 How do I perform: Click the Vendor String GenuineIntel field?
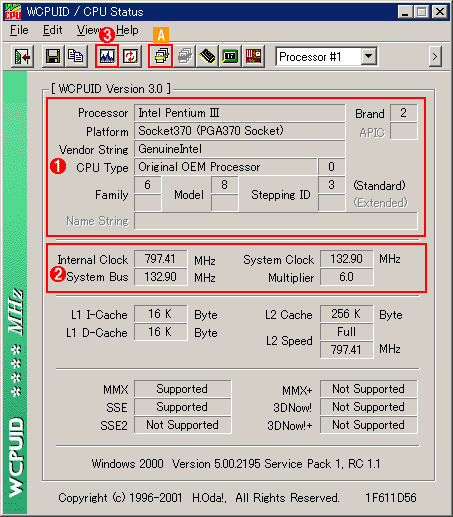pyautogui.click(x=240, y=149)
